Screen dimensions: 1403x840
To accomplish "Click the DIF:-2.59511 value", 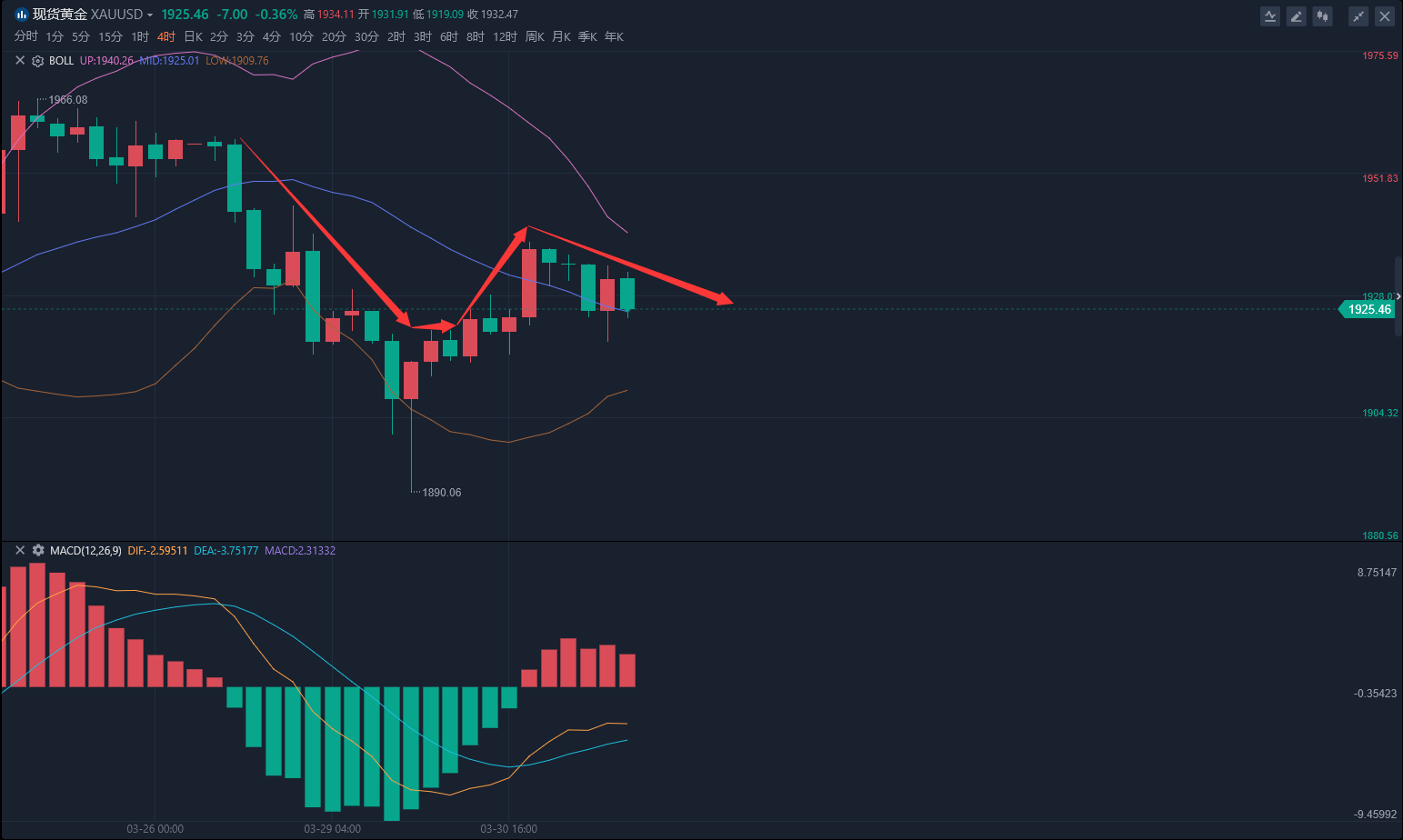I will (x=157, y=551).
